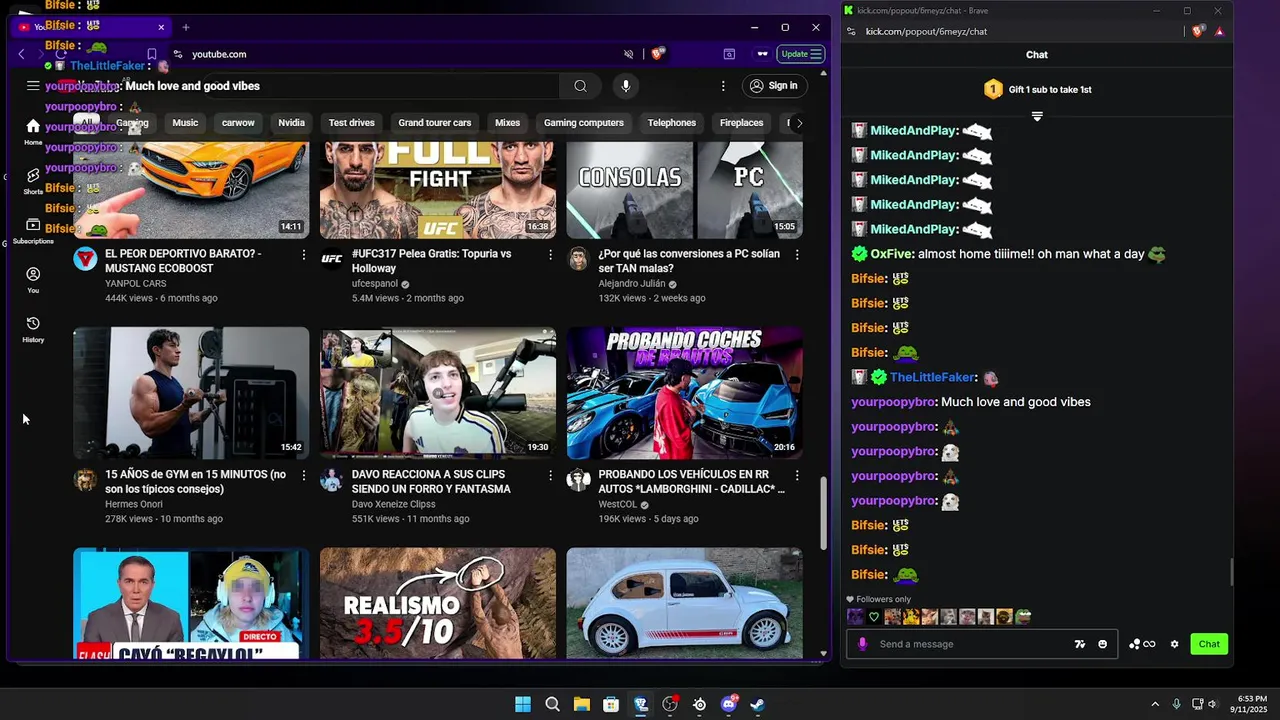The height and width of the screenshot is (720, 1280).
Task: Open the emoji picker in Kick chat
Action: coord(1103,644)
